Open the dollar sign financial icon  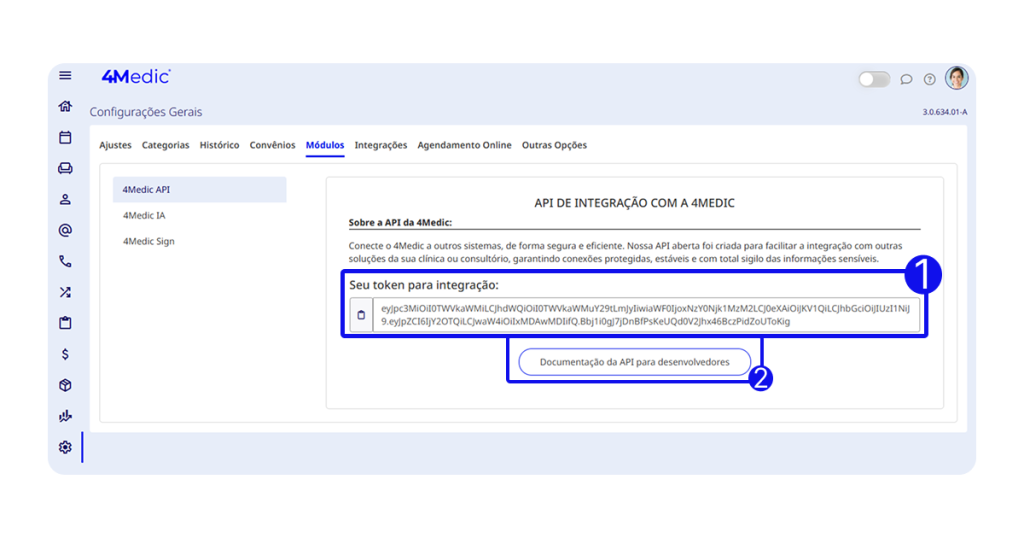(65, 354)
